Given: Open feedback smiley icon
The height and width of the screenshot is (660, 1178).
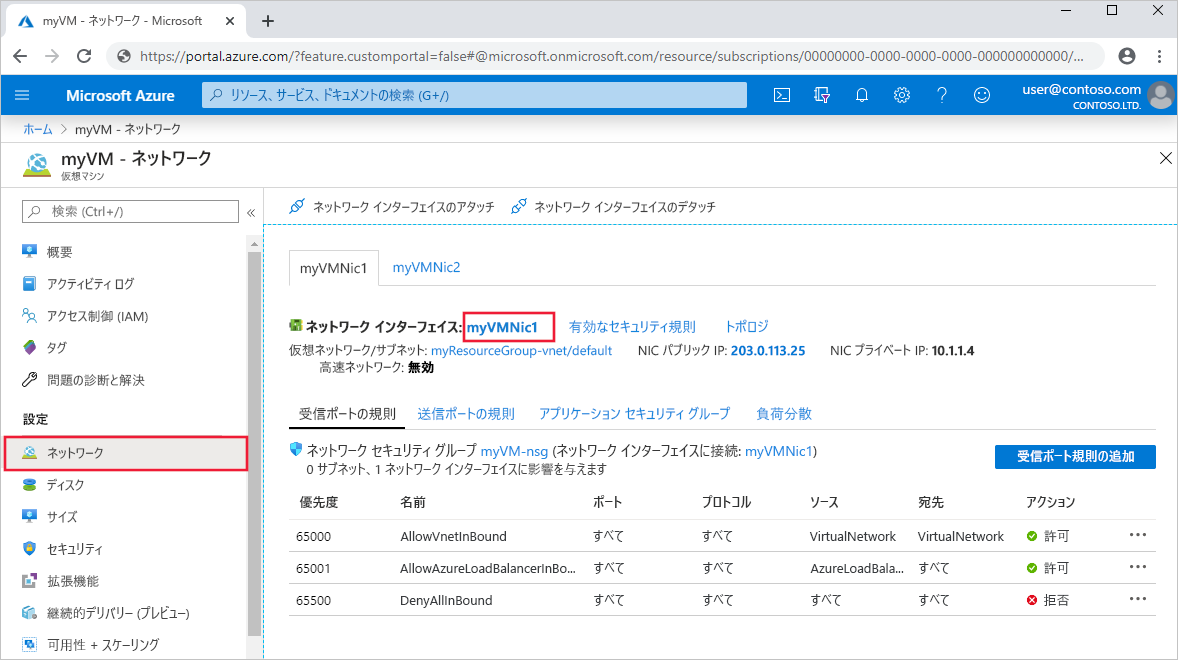Looking at the screenshot, I should (x=982, y=95).
